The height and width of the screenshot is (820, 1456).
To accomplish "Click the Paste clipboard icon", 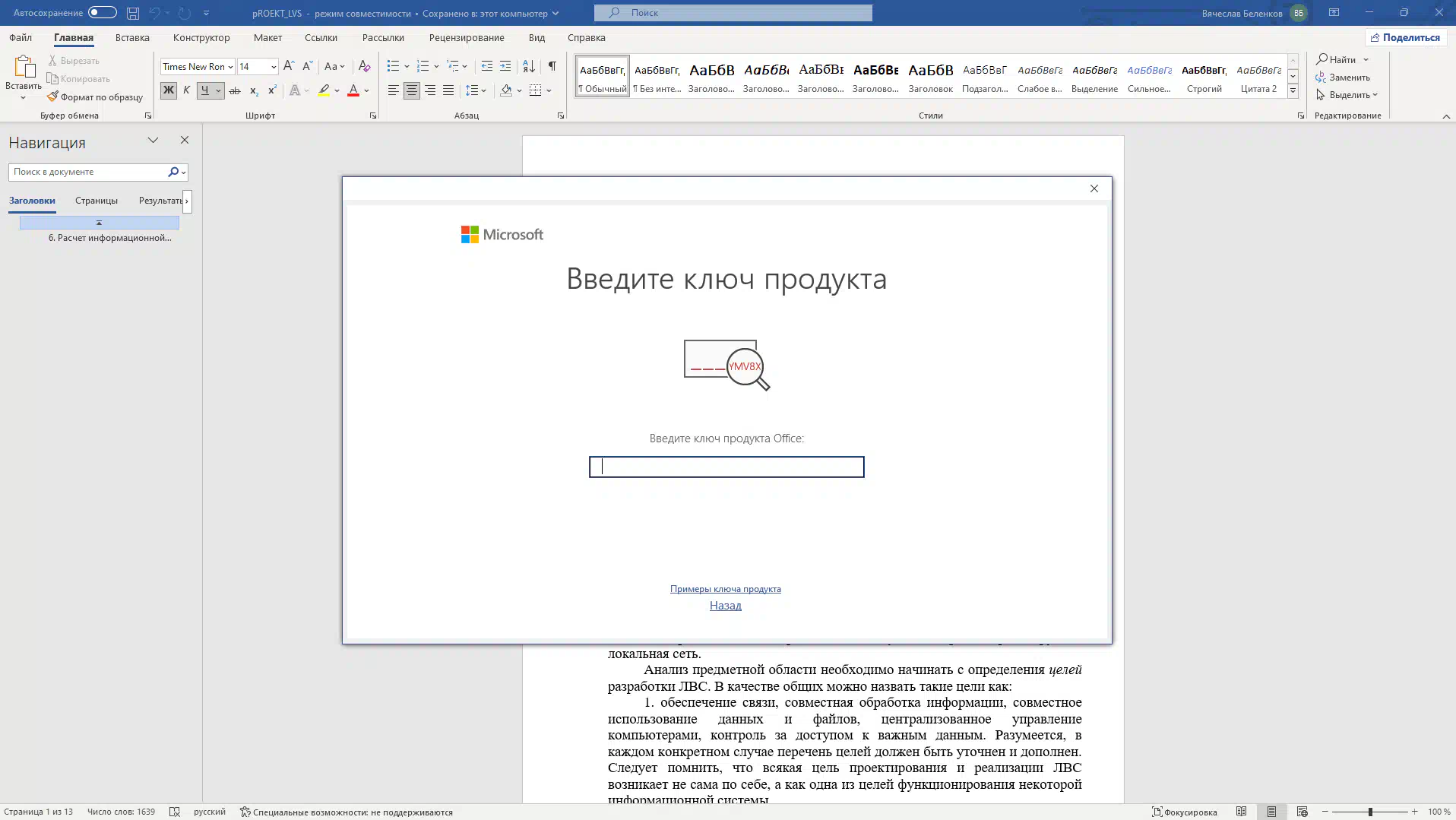I will pos(24,67).
